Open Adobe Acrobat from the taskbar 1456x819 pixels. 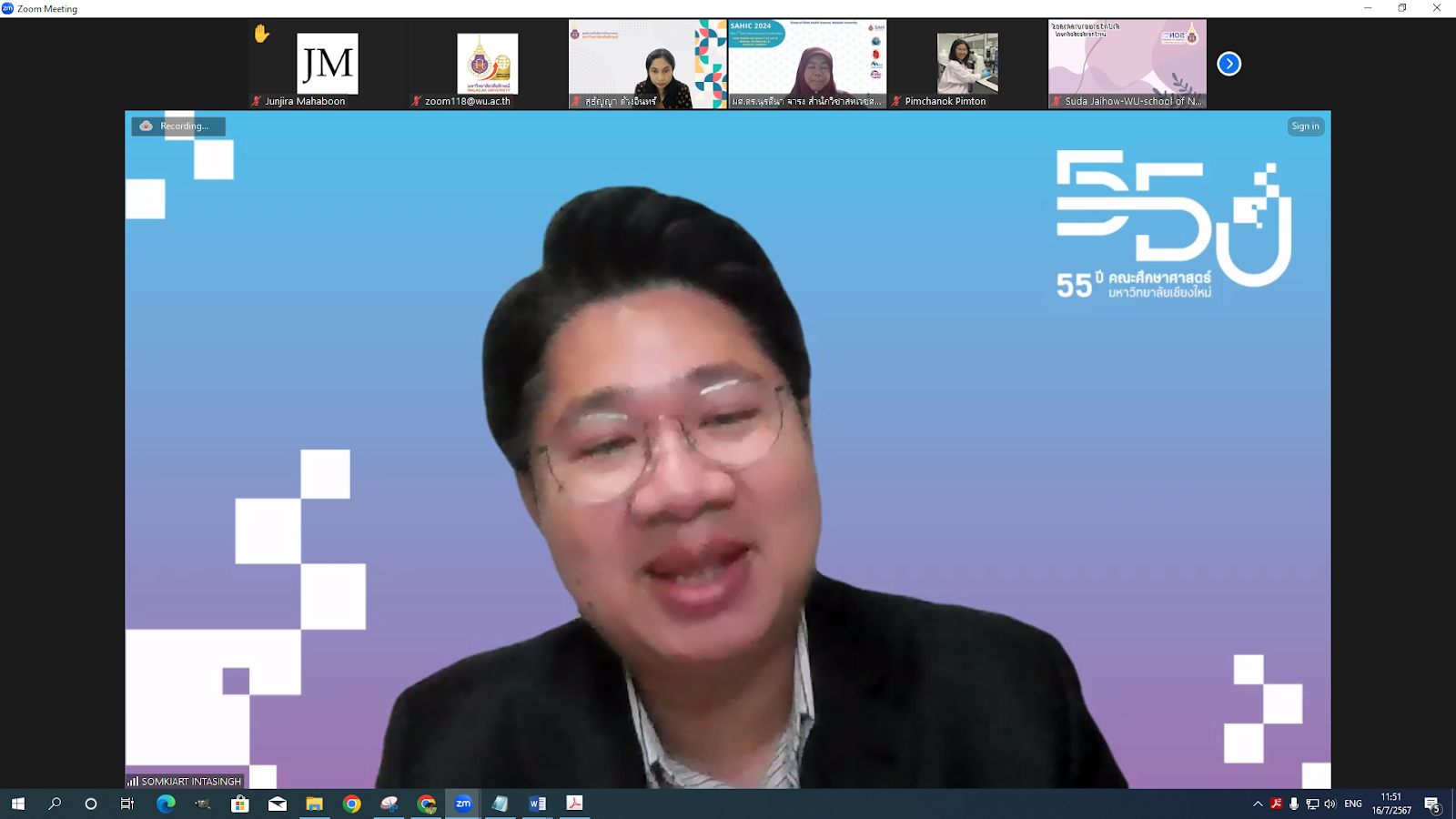[575, 804]
